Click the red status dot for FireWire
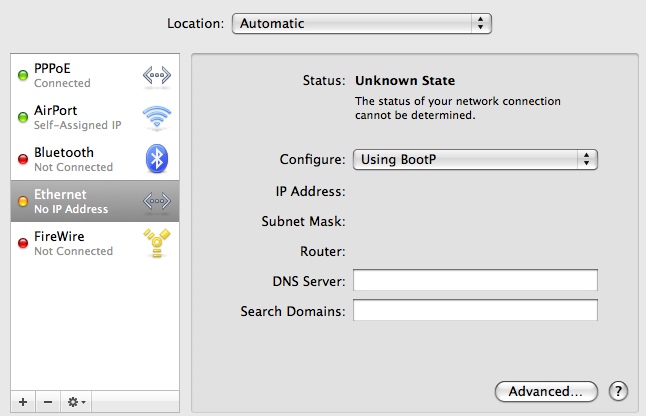 pos(23,243)
